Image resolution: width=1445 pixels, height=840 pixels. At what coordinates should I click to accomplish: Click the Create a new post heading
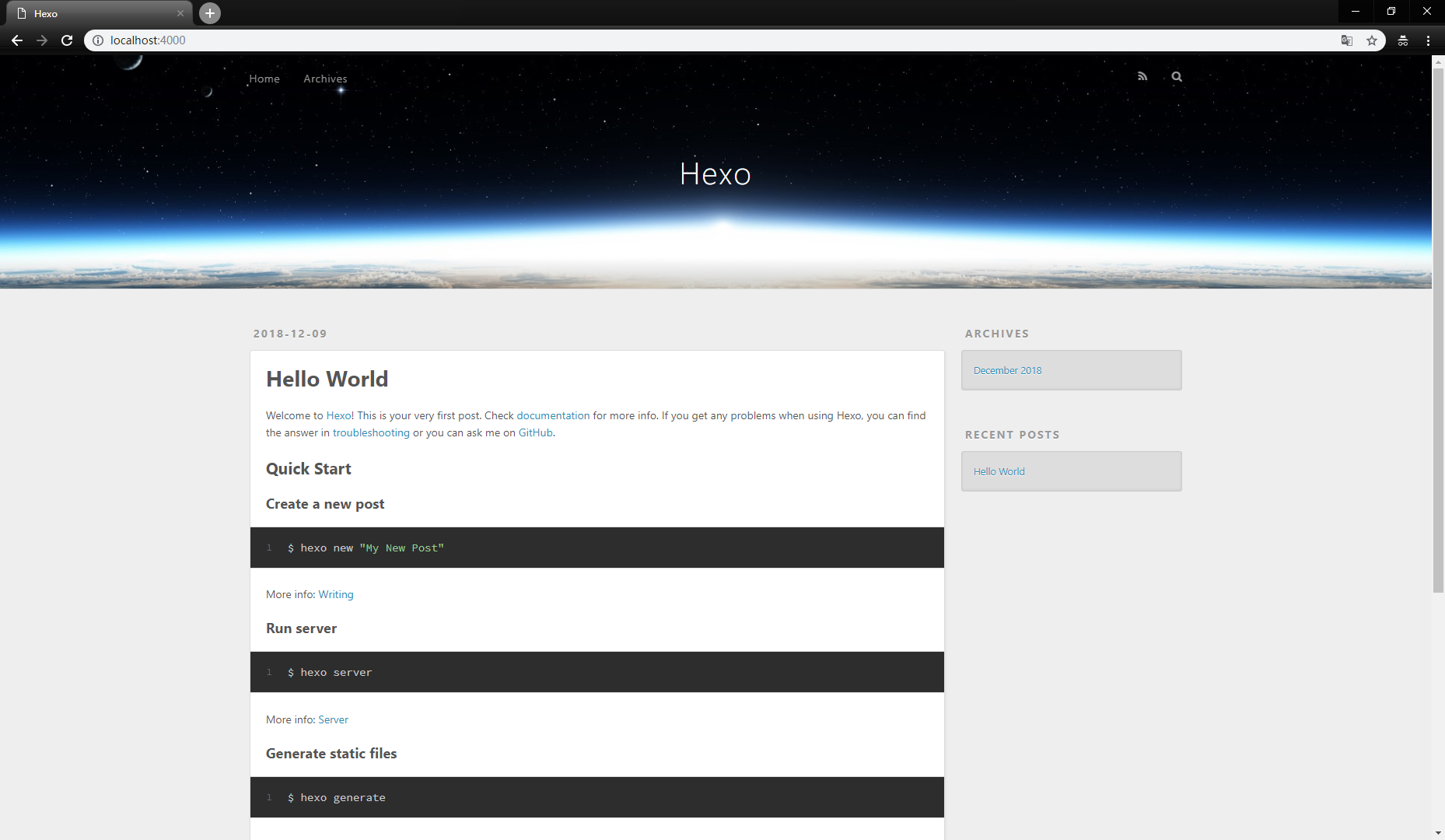(x=325, y=504)
